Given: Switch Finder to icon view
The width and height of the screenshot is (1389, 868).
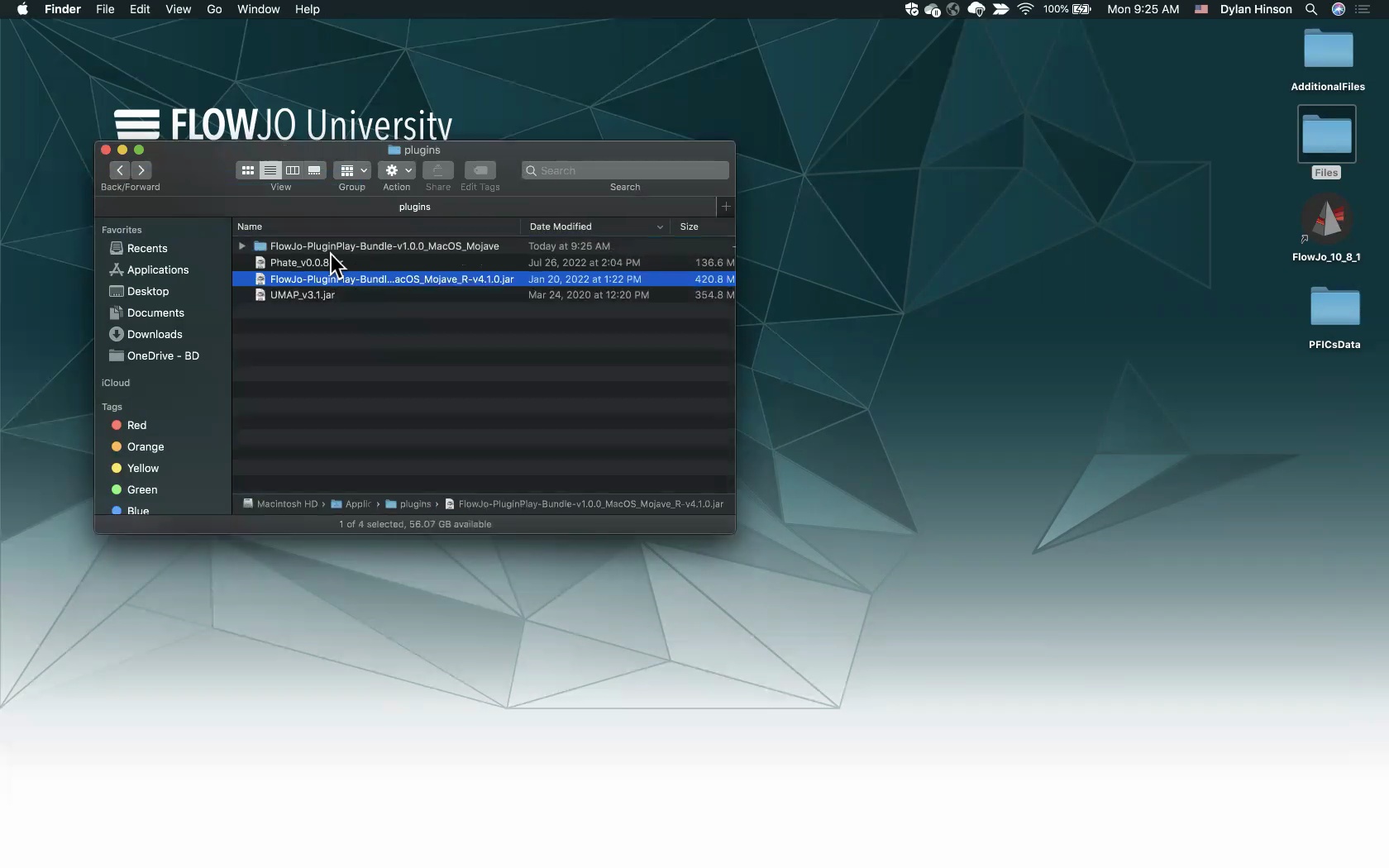Looking at the screenshot, I should point(247,170).
